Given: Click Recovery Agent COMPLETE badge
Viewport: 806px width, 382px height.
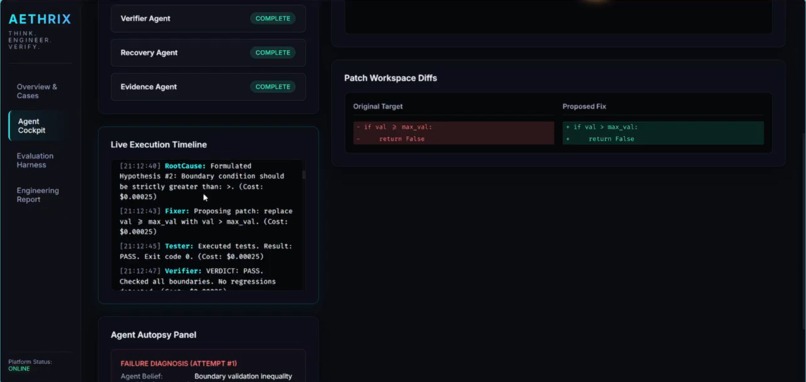Looking at the screenshot, I should click(273, 52).
